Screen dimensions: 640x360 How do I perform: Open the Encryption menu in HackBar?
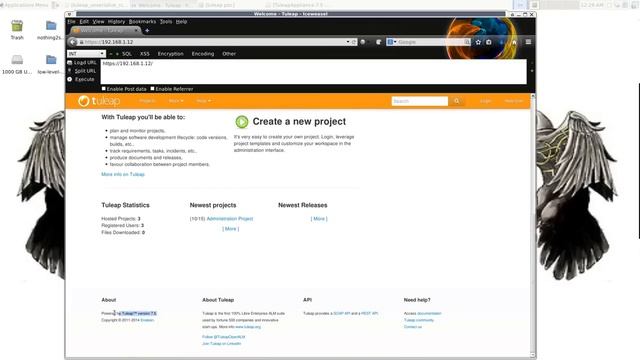(x=171, y=54)
